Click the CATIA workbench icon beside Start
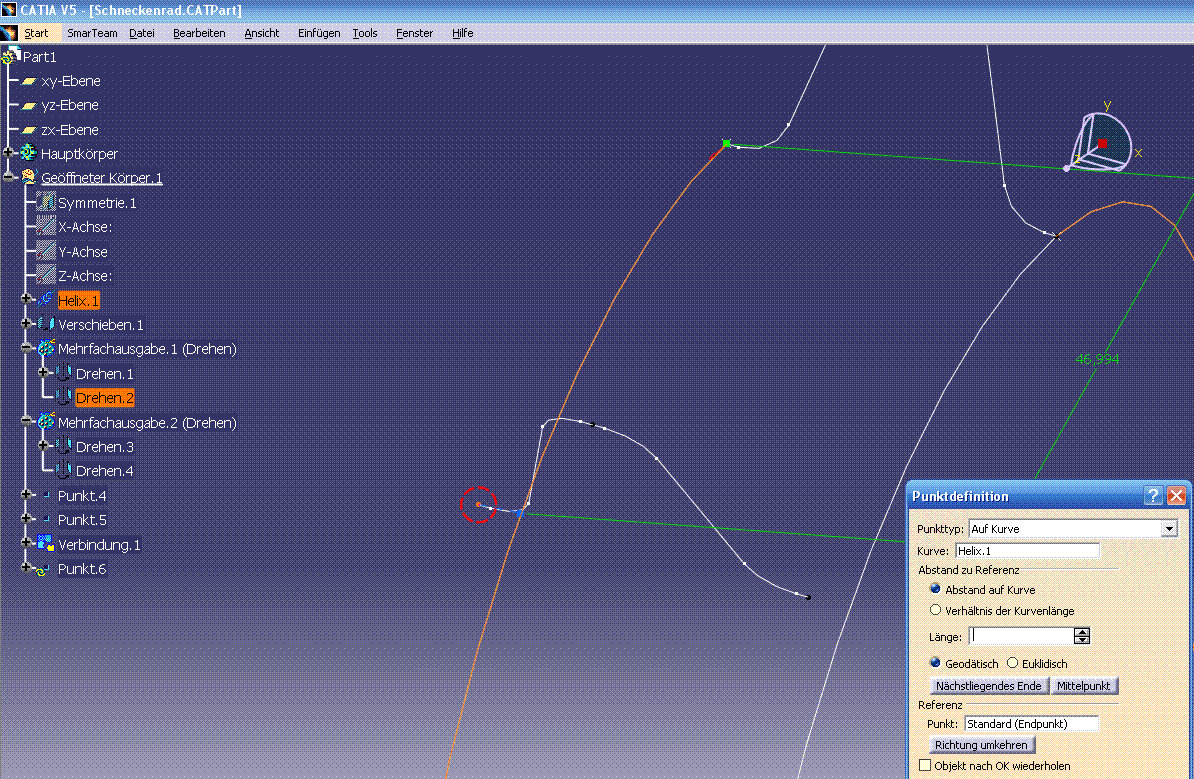 [x=9, y=33]
